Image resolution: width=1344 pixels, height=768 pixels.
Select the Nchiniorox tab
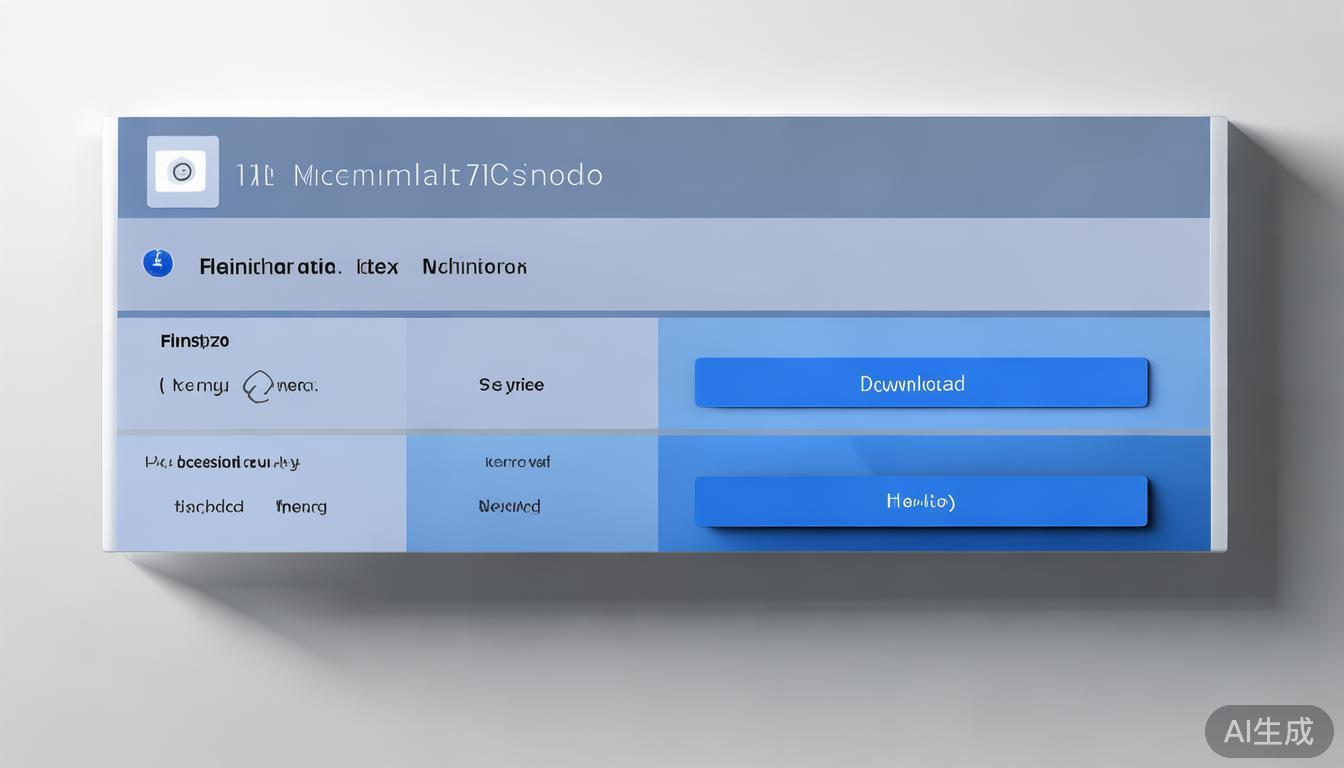point(474,267)
